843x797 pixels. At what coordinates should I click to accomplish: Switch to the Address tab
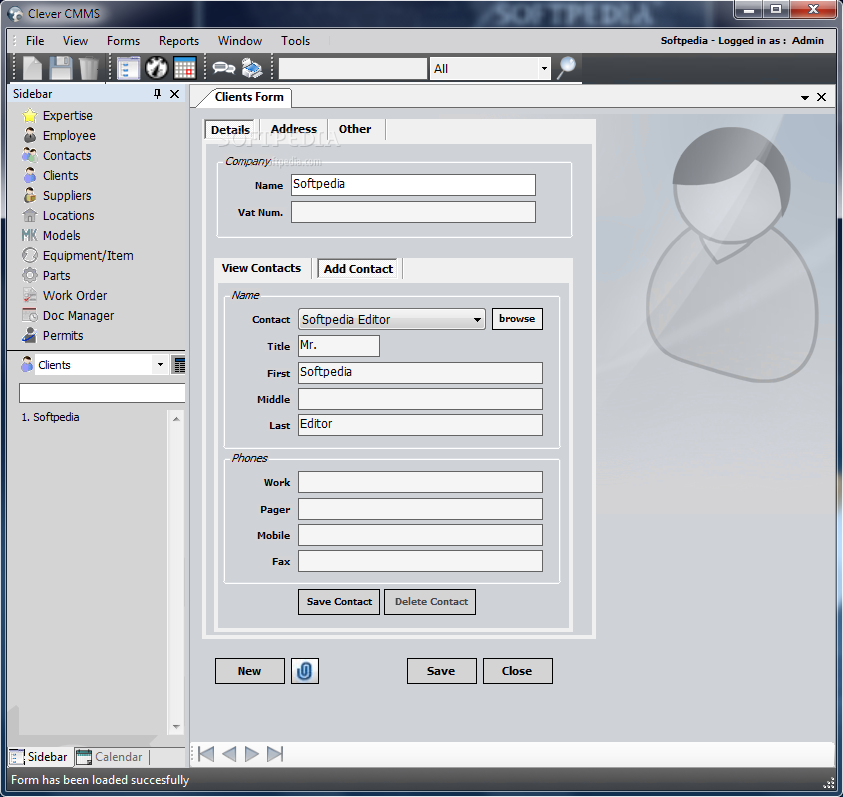[x=294, y=129]
